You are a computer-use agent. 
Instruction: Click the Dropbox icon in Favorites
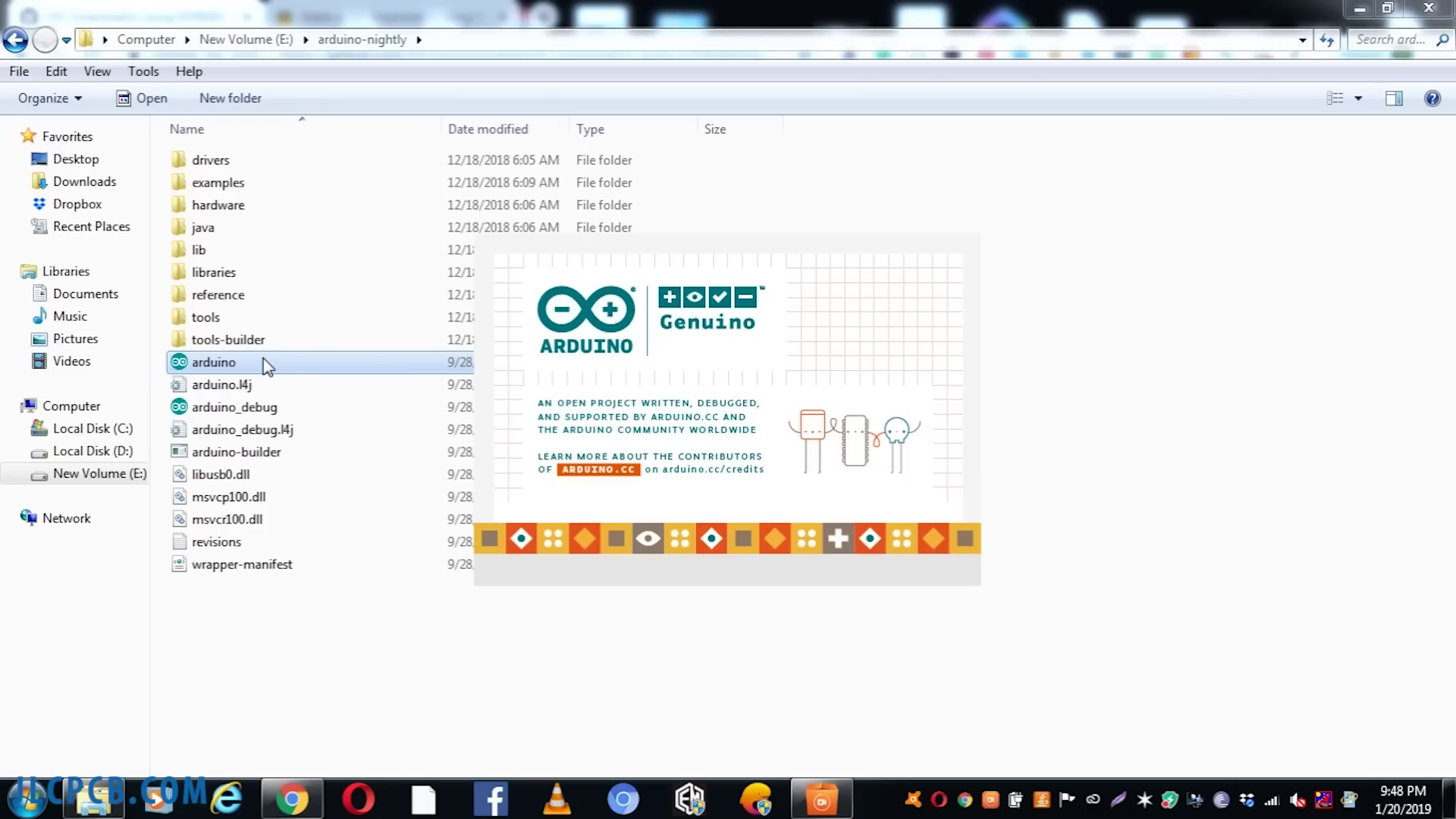pyautogui.click(x=39, y=204)
